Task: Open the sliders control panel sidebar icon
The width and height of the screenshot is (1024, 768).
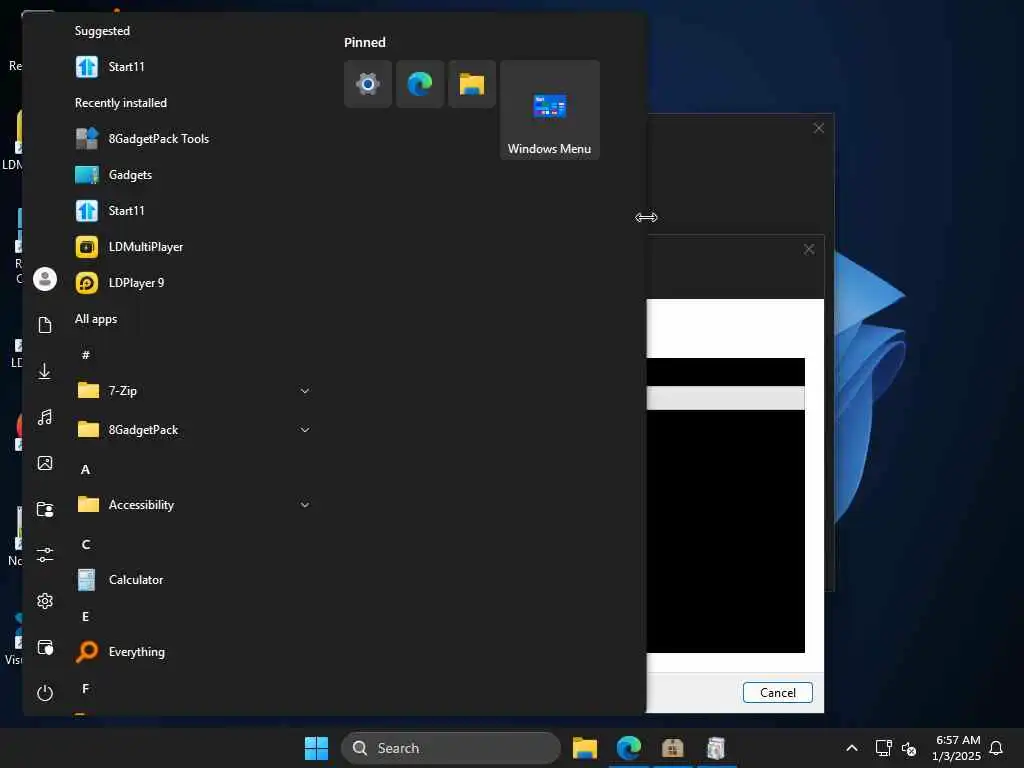Action: coord(45,555)
